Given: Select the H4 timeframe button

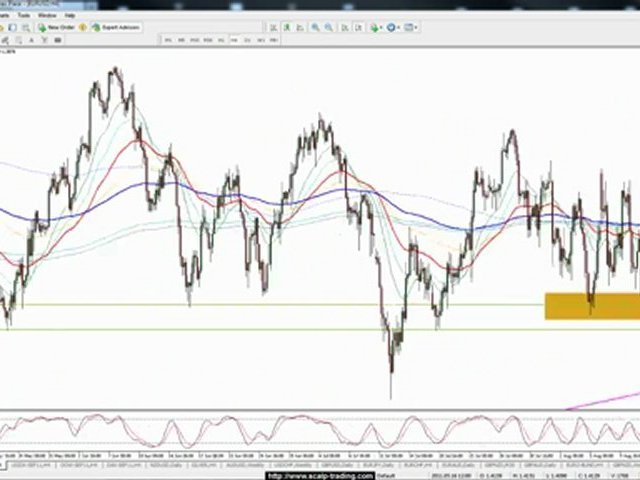Looking at the screenshot, I should pos(234,40).
